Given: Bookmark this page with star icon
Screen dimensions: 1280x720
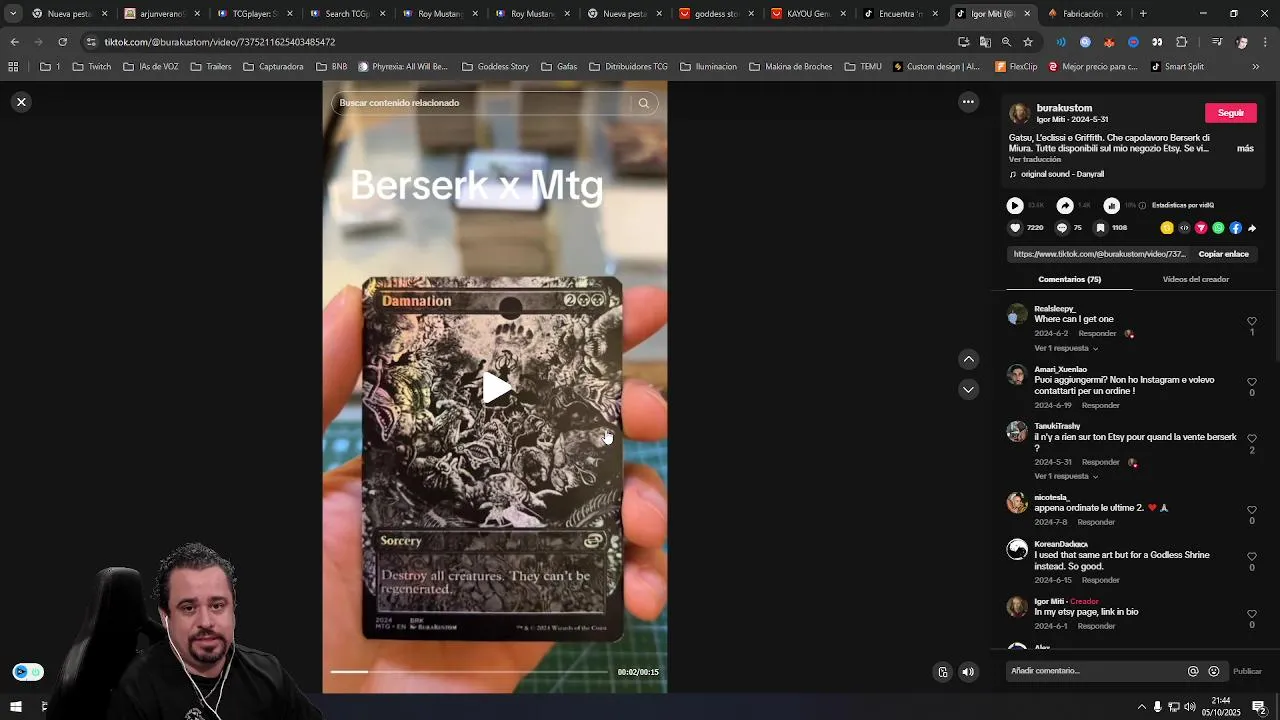Looking at the screenshot, I should [1027, 42].
